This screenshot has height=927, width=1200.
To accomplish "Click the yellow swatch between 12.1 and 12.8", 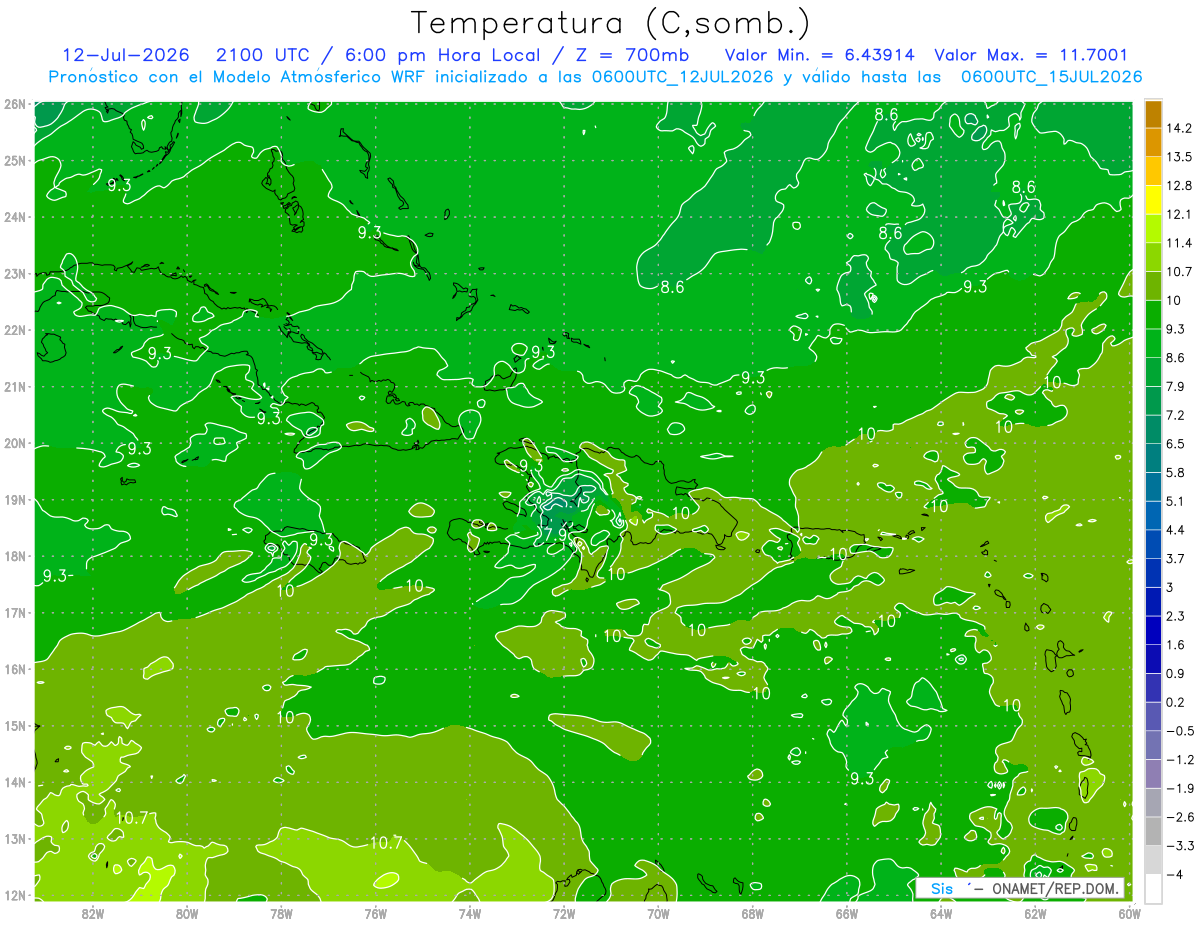I will point(1153,199).
